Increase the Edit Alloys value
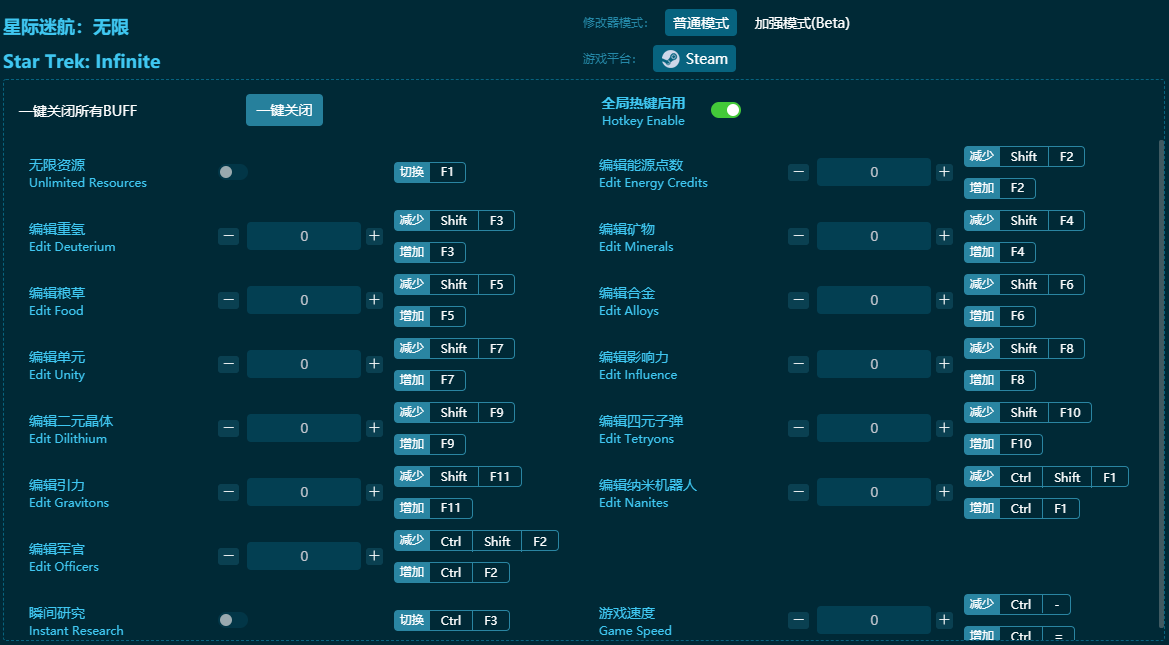1169x645 pixels. pyautogui.click(x=945, y=301)
